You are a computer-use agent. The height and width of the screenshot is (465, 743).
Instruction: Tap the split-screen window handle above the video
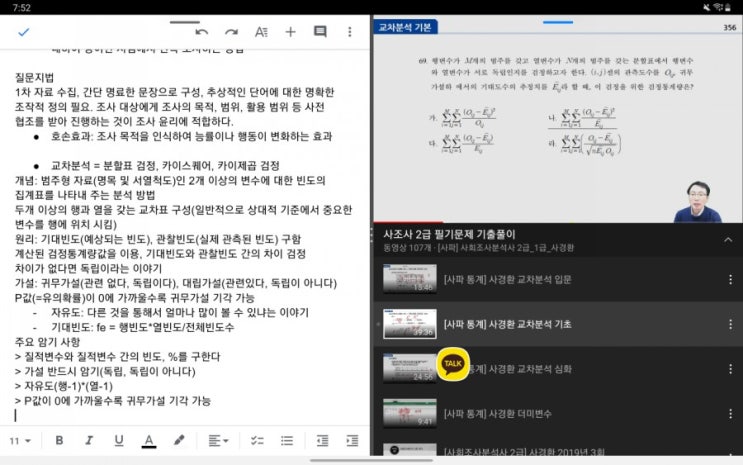558,22
